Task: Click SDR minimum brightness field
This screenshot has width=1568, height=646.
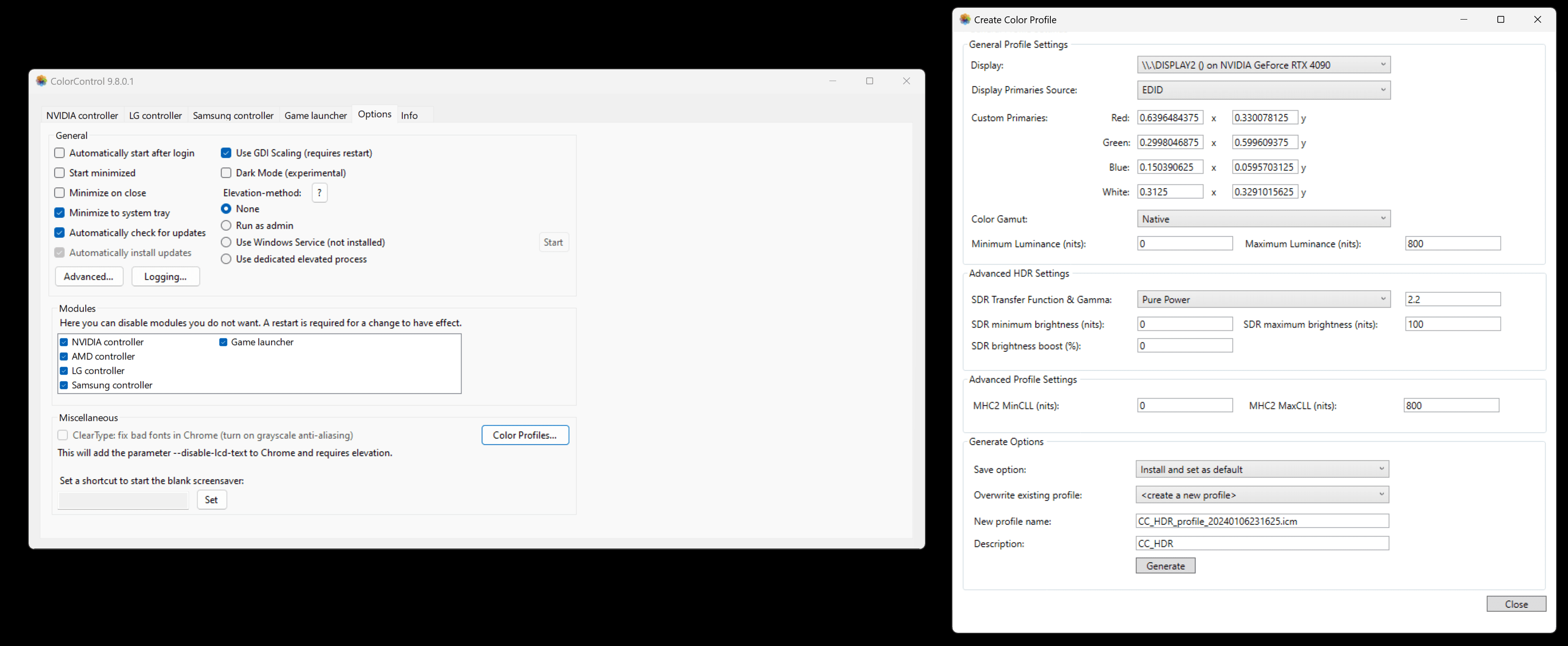Action: [1184, 324]
